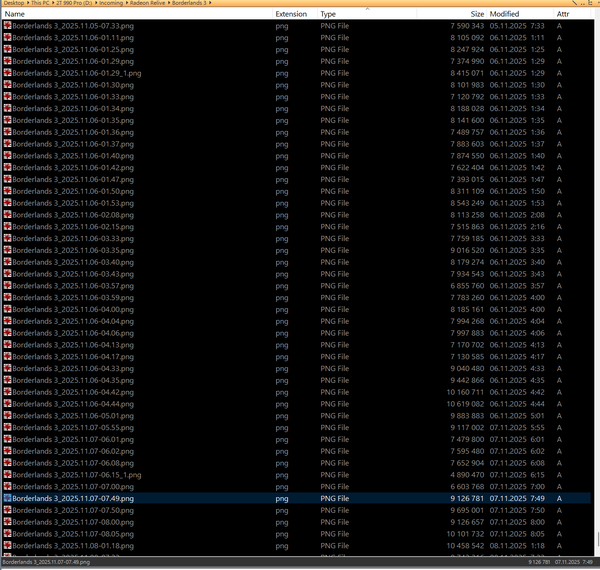The width and height of the screenshot is (600, 570).
Task: Select file Borderlands 3_2025.11.06-01.35.png
Action: point(73,121)
